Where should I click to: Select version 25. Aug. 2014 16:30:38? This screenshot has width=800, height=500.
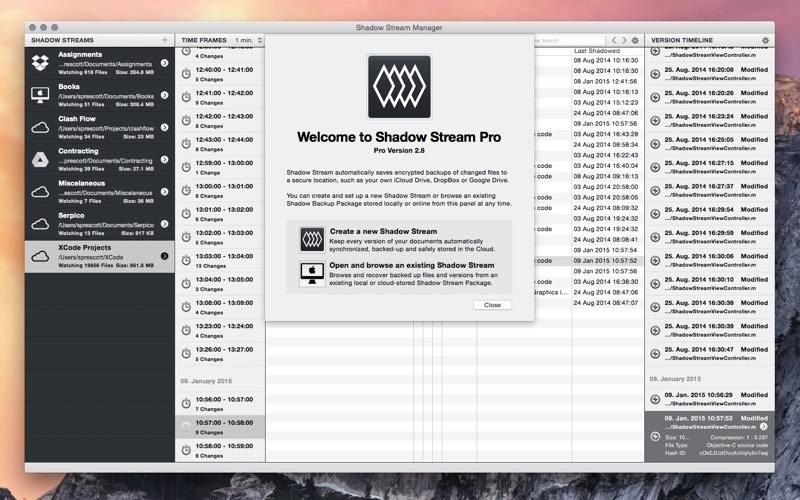tap(710, 307)
